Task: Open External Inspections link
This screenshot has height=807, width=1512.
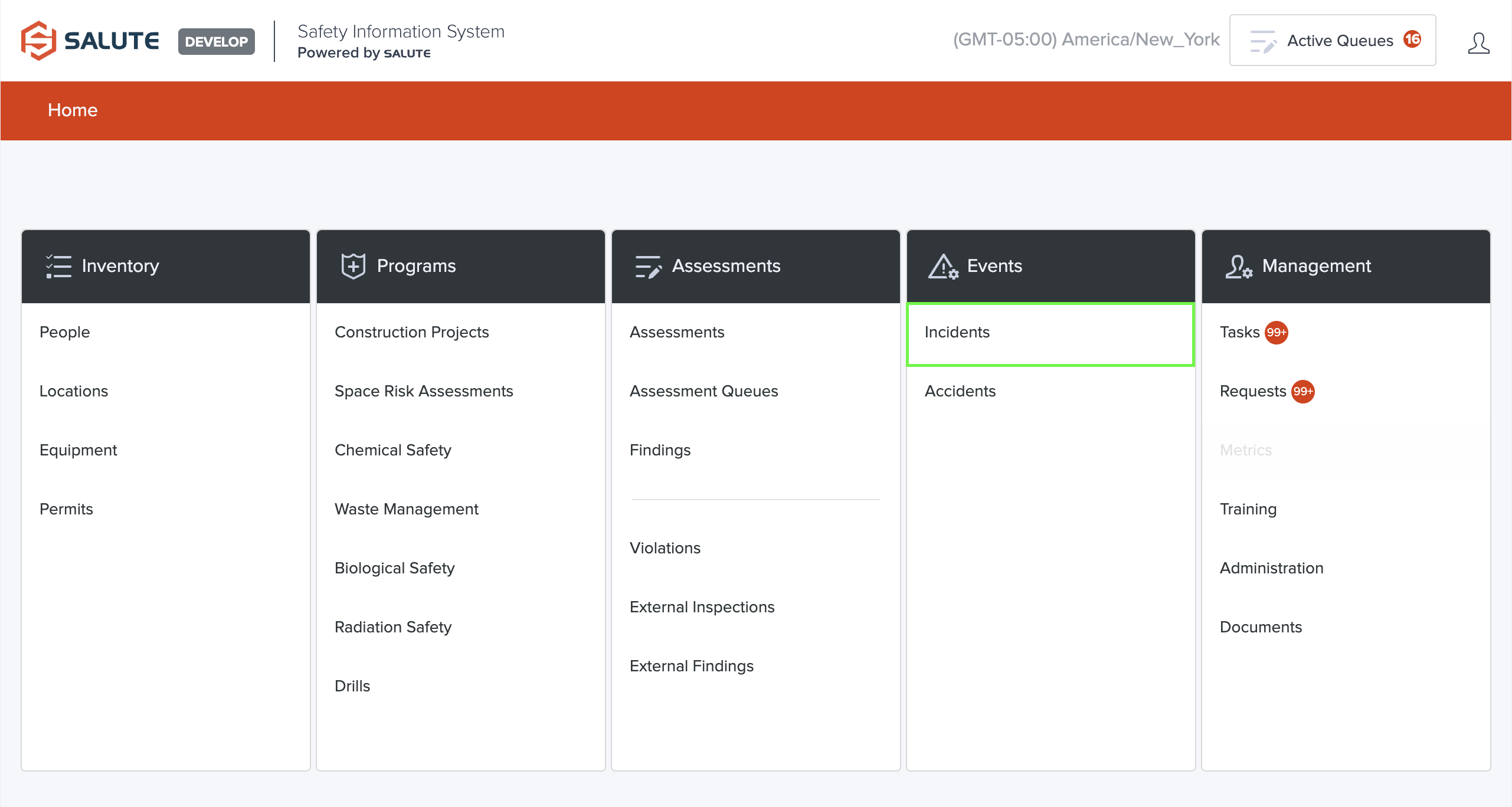Action: pos(702,607)
